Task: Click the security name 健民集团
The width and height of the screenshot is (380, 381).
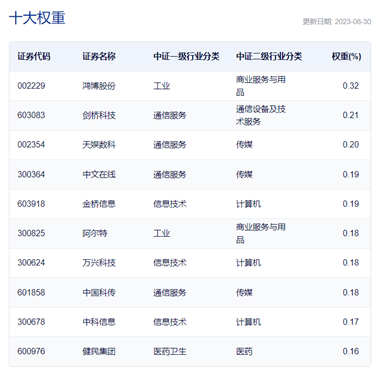Action: [99, 351]
